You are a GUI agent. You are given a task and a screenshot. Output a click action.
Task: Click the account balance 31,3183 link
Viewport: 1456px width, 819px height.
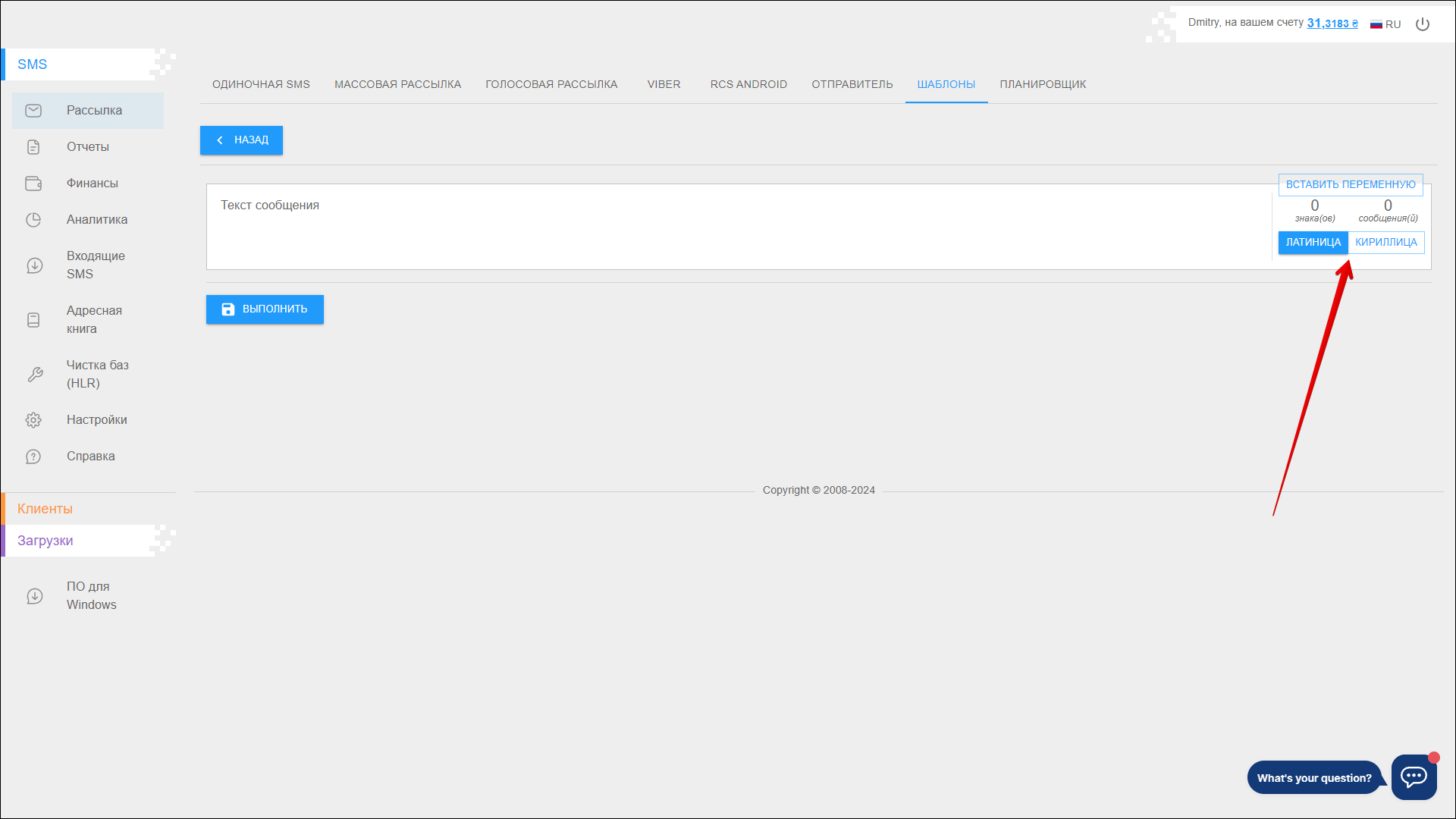(1332, 24)
